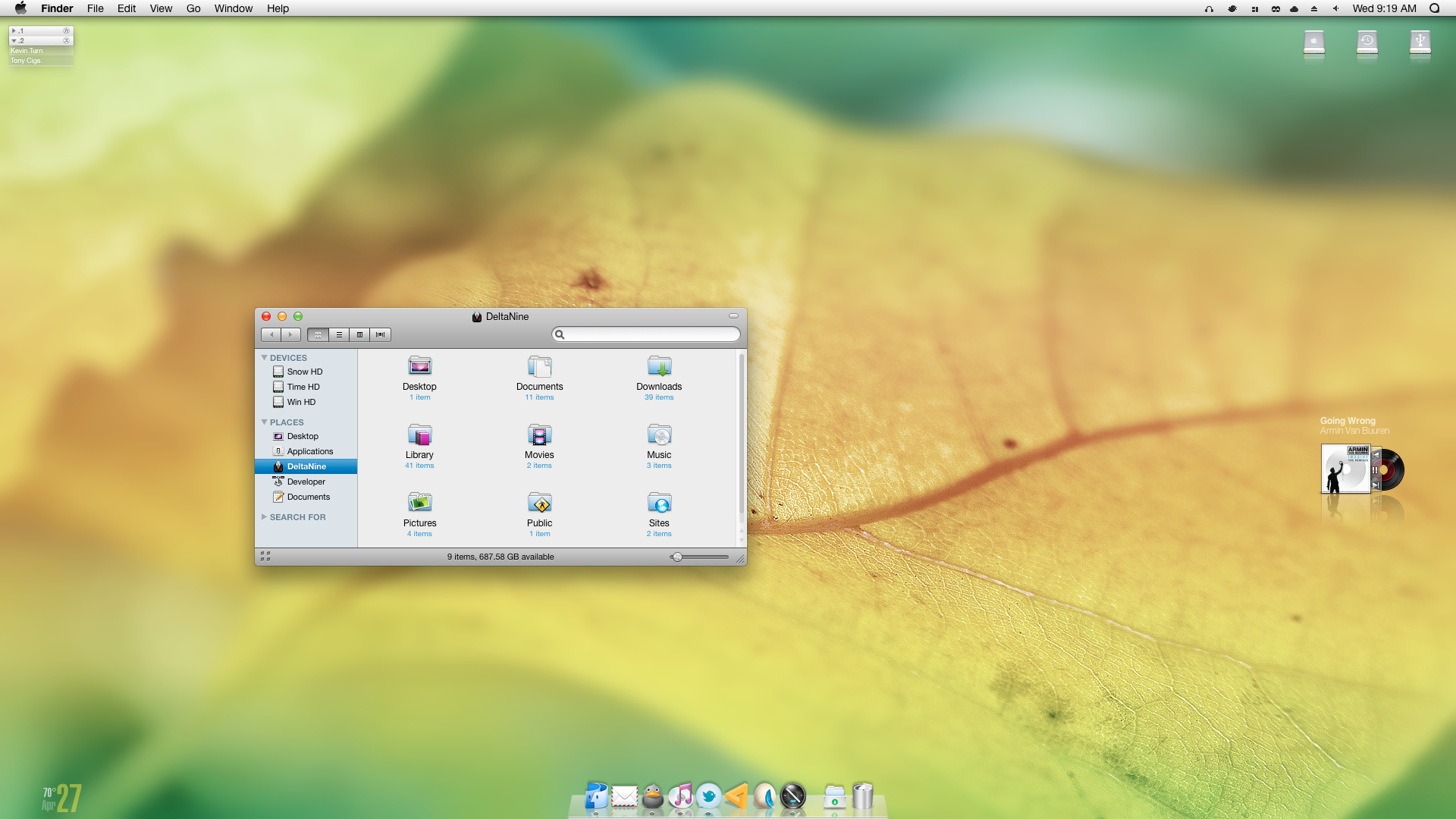Collapse the DEVICES sidebar section
The width and height of the screenshot is (1456, 819).
point(264,357)
